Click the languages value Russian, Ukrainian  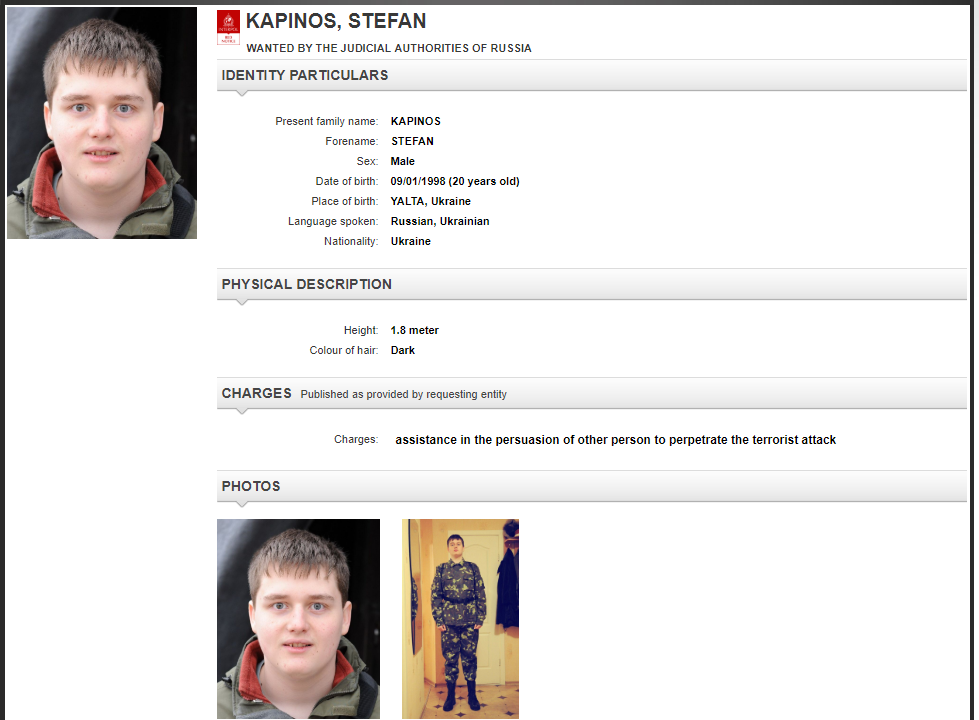[x=440, y=221]
